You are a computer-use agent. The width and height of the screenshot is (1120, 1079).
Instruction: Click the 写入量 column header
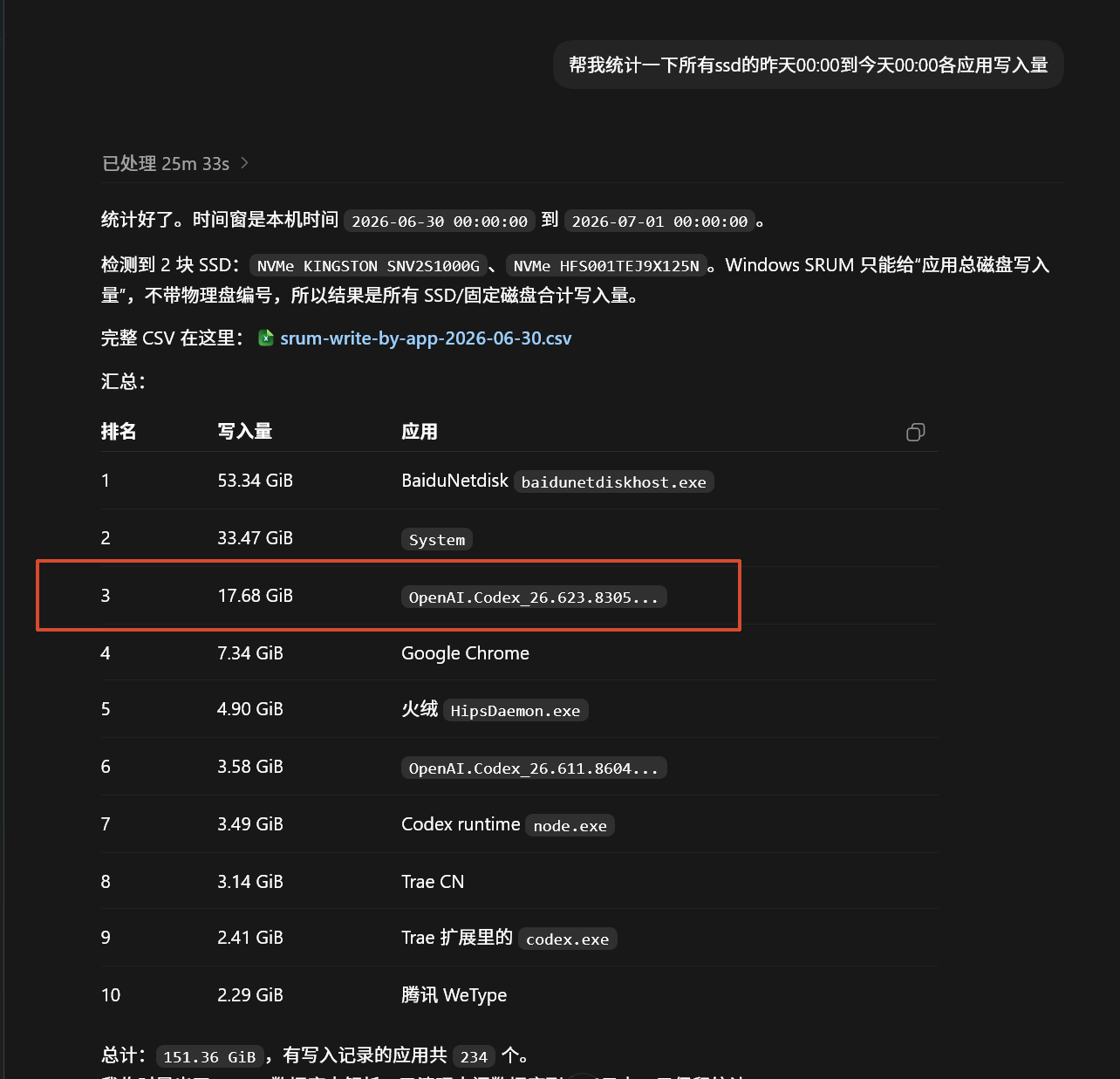245,432
